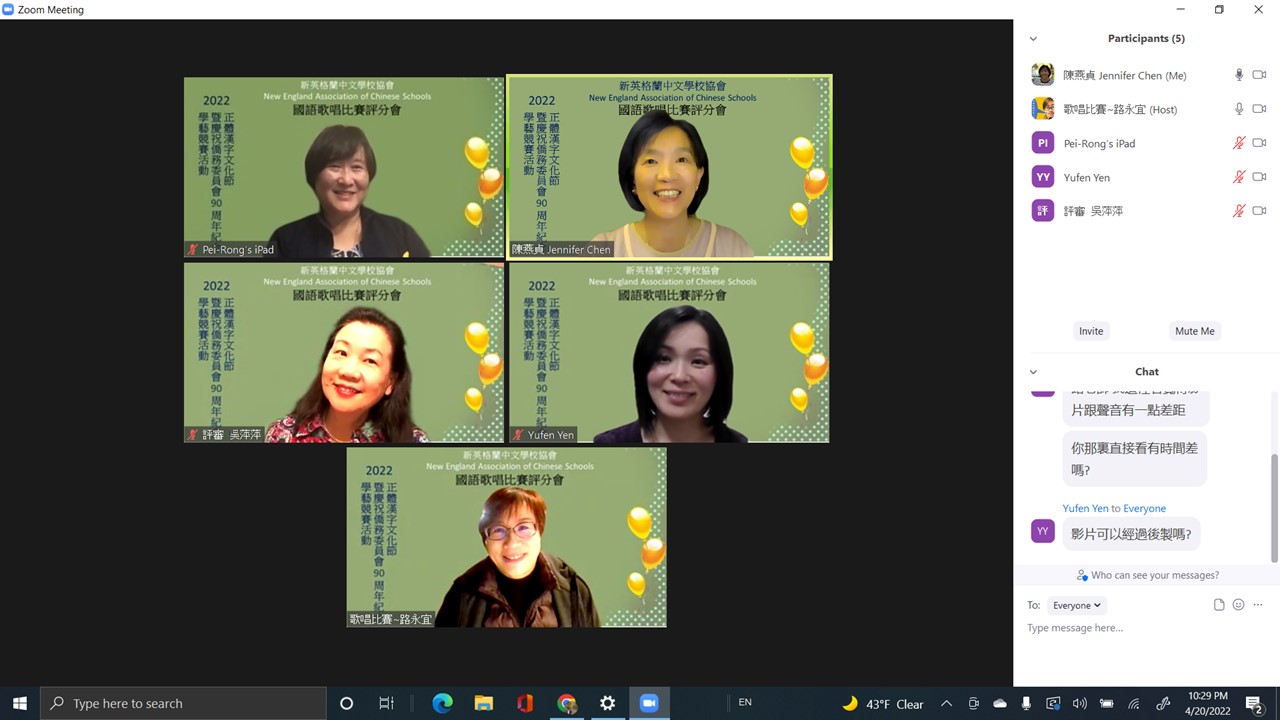
Task: Open the Everyone recipient dropdown
Action: (1076, 605)
